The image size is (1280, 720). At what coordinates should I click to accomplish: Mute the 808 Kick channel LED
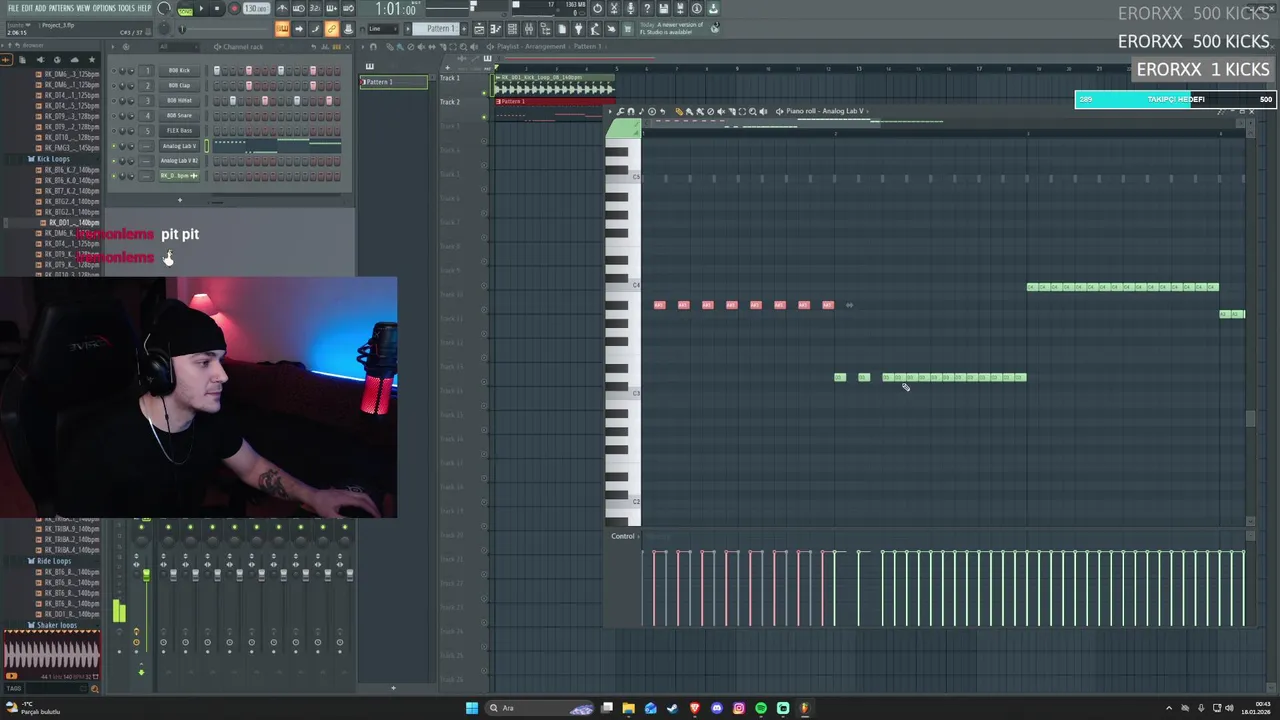114,71
